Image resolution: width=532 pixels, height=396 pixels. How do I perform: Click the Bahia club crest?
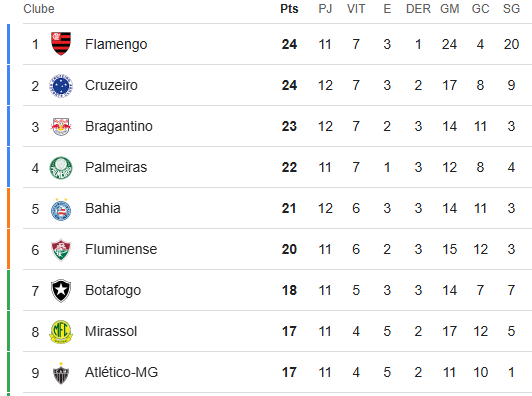coord(61,209)
